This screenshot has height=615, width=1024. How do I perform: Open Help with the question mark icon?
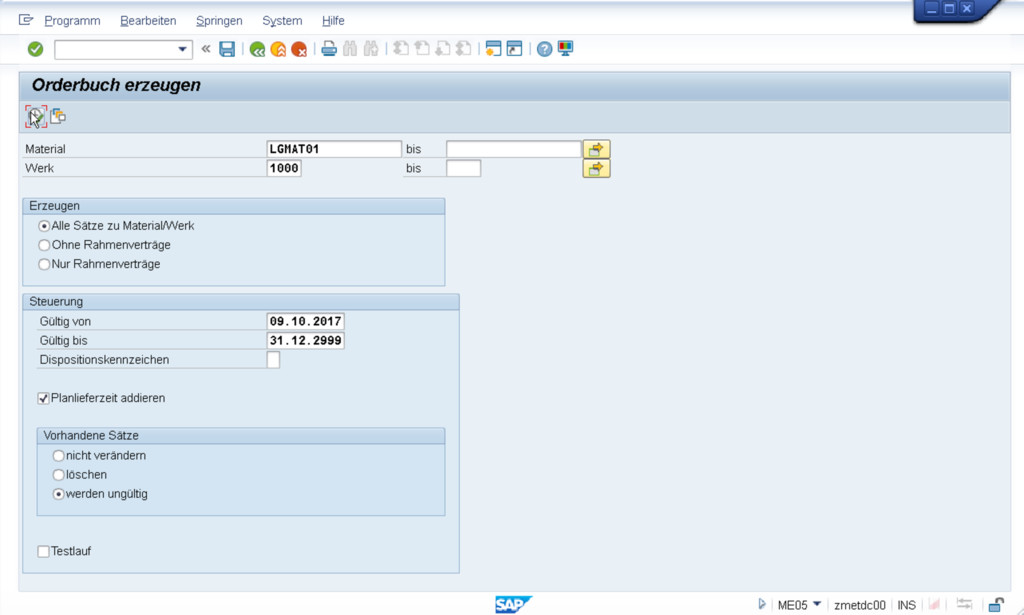click(x=545, y=49)
